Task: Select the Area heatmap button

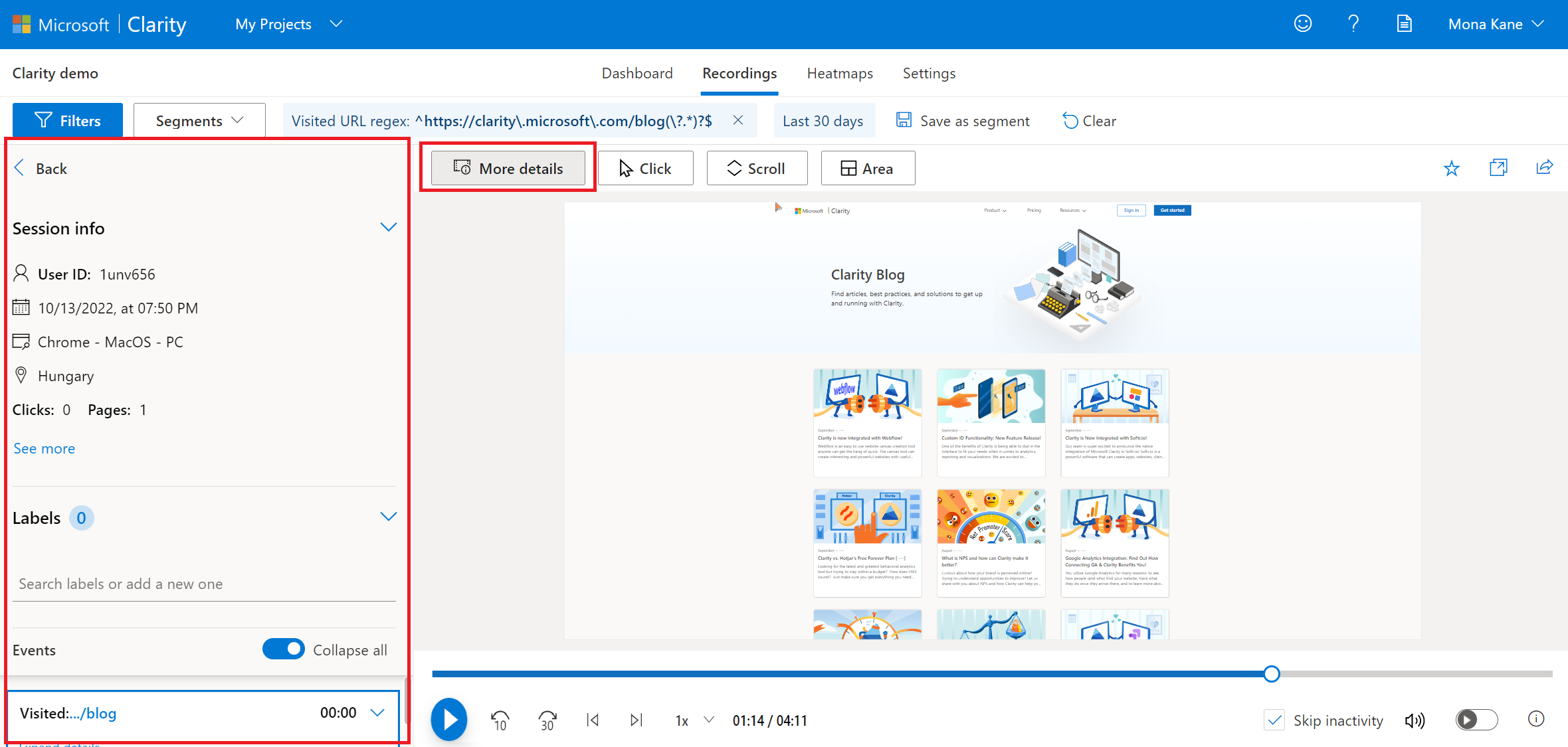Action: tap(868, 168)
